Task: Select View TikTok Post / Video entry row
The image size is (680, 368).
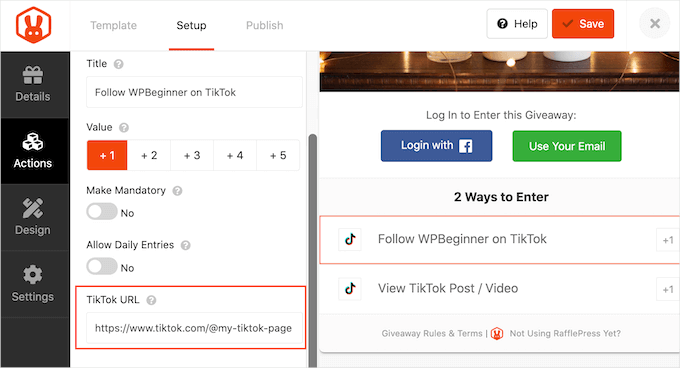Action: click(x=500, y=289)
